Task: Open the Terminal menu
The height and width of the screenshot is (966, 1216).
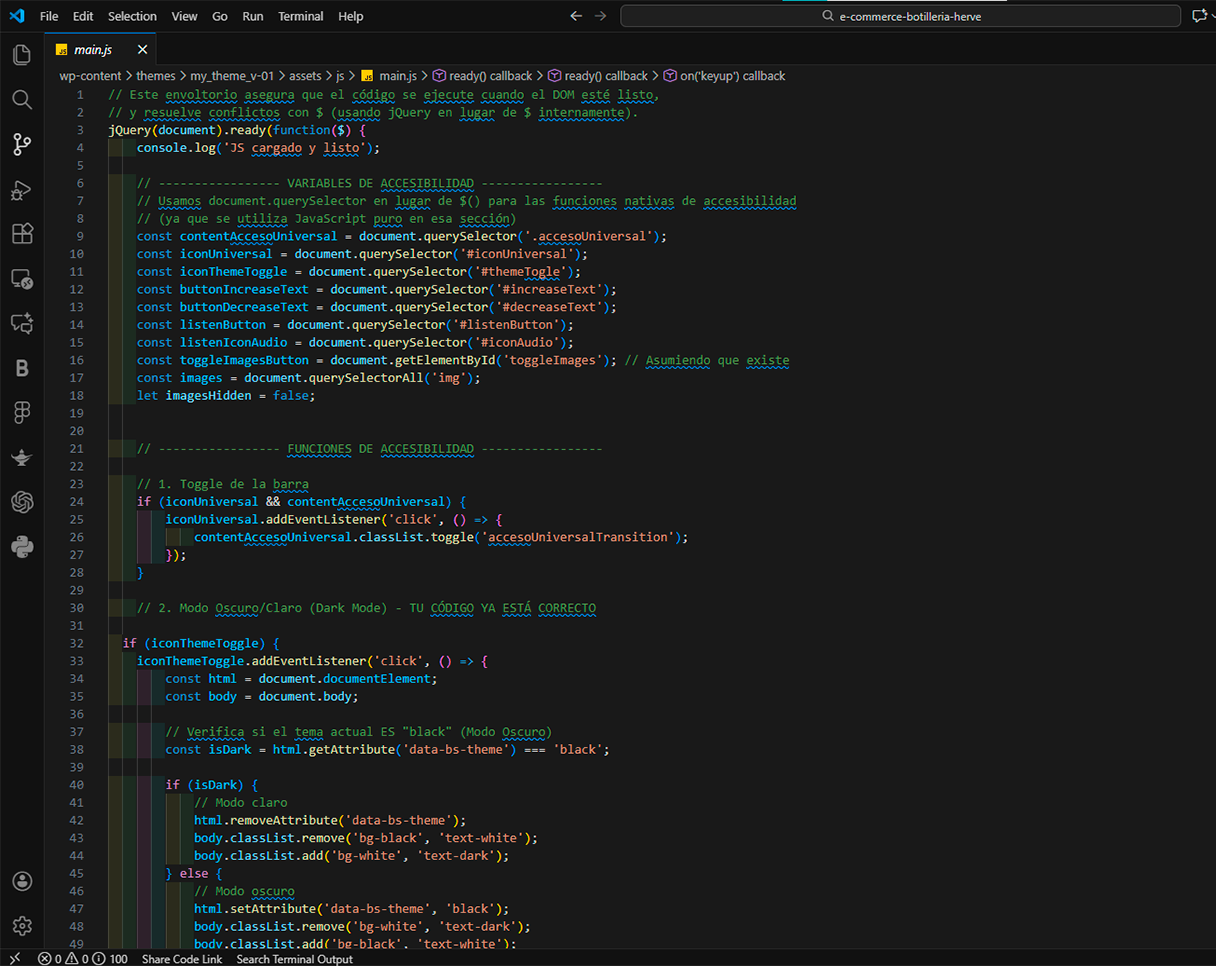Action: pos(300,16)
